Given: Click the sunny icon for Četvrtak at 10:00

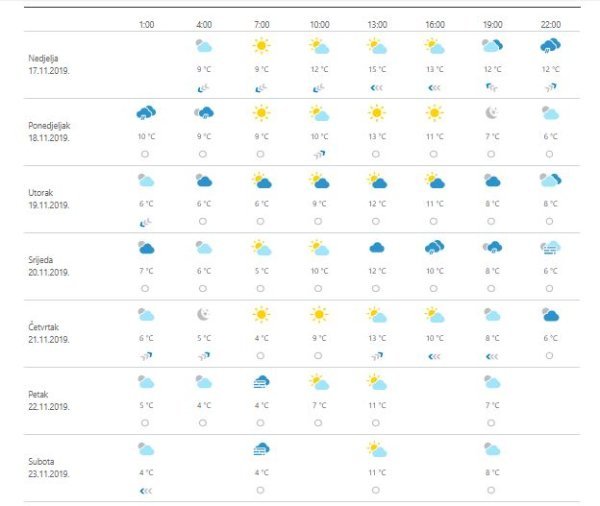Looking at the screenshot, I should pos(319,315).
